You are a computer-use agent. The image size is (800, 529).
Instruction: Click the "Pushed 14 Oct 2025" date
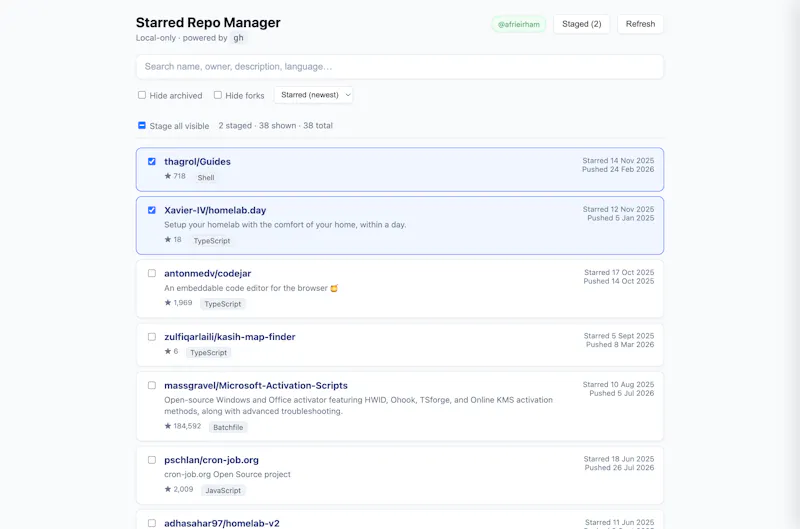pyautogui.click(x=619, y=281)
